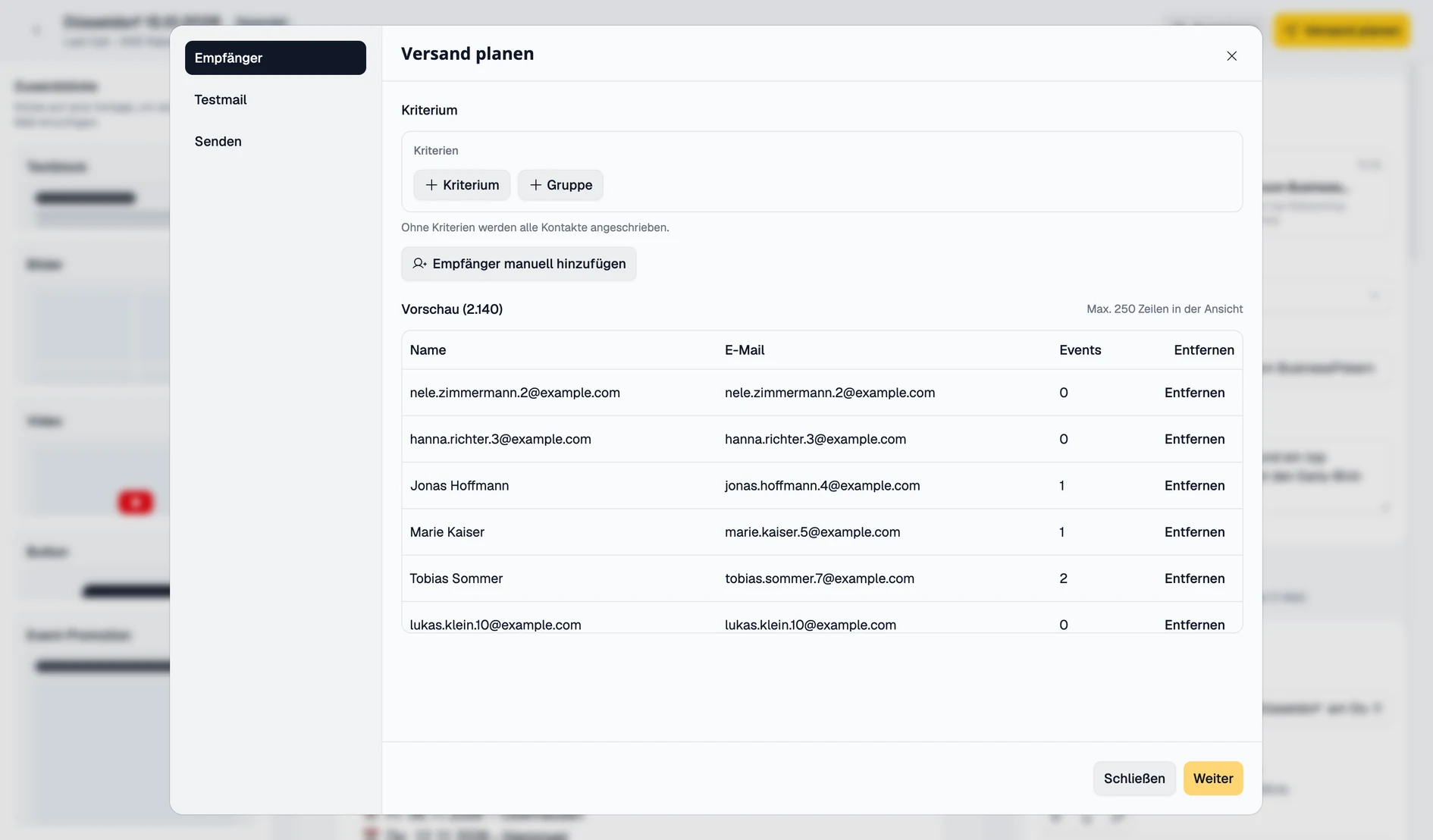Click email tobias.sommer.7@example.com
Image resolution: width=1433 pixels, height=840 pixels.
pos(819,578)
